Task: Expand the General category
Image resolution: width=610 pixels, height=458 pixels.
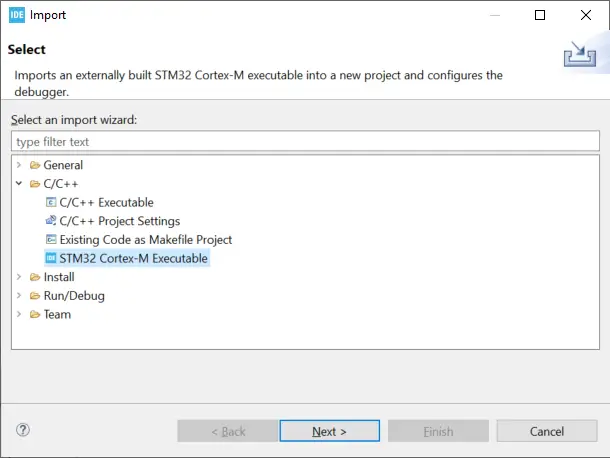Action: (19, 165)
